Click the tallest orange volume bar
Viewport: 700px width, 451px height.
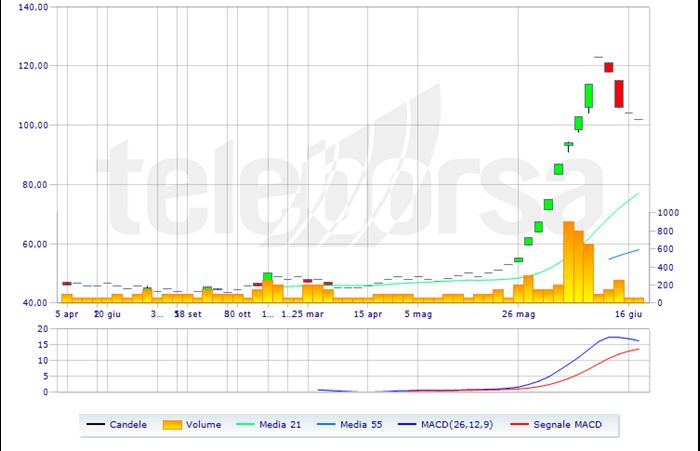coord(568,262)
